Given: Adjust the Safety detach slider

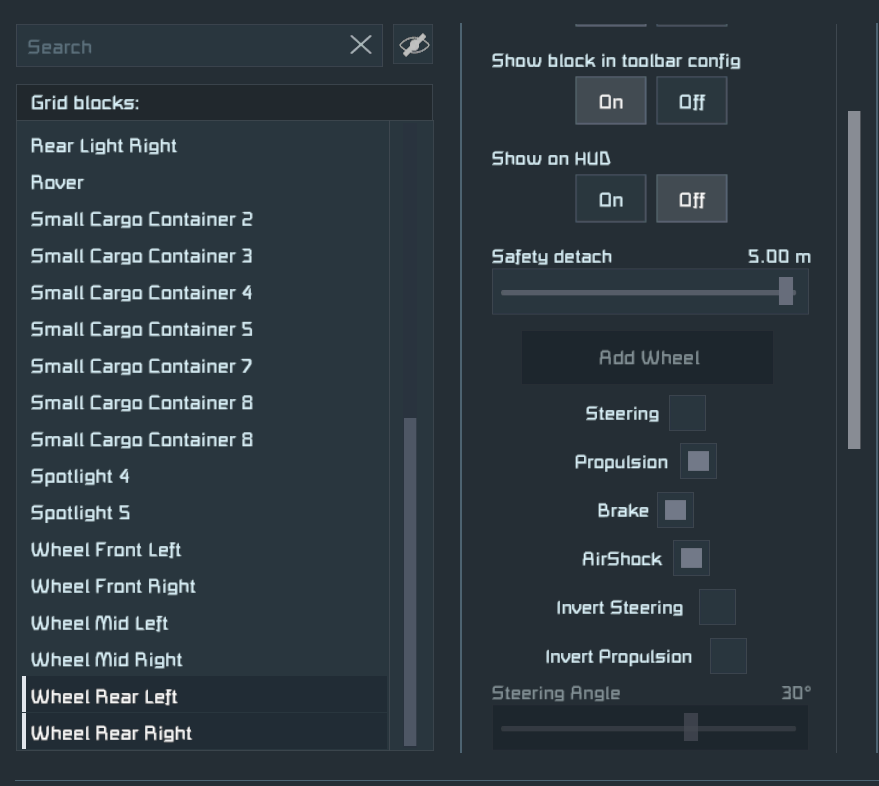Looking at the screenshot, I should (786, 292).
